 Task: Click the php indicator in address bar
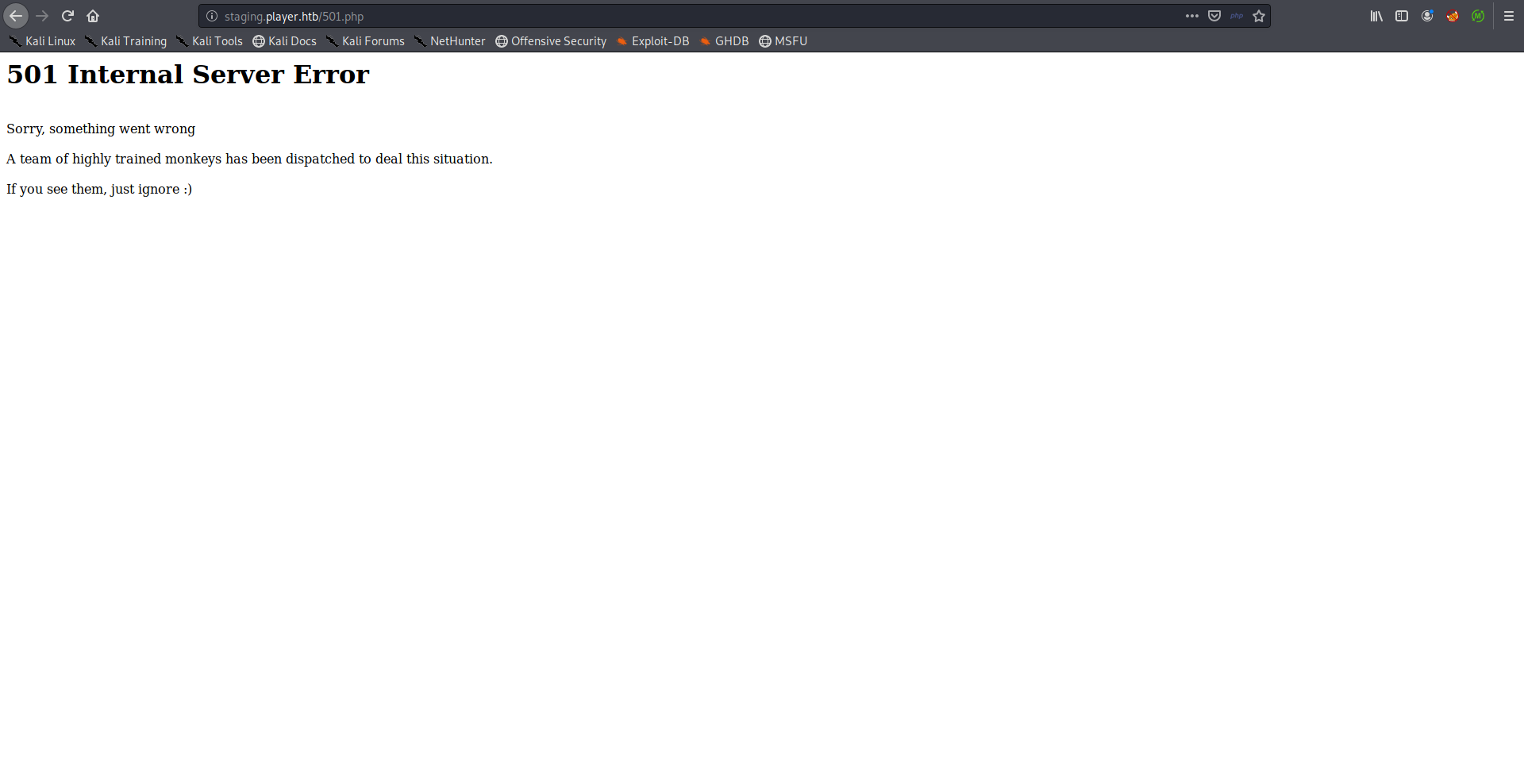tap(1237, 16)
